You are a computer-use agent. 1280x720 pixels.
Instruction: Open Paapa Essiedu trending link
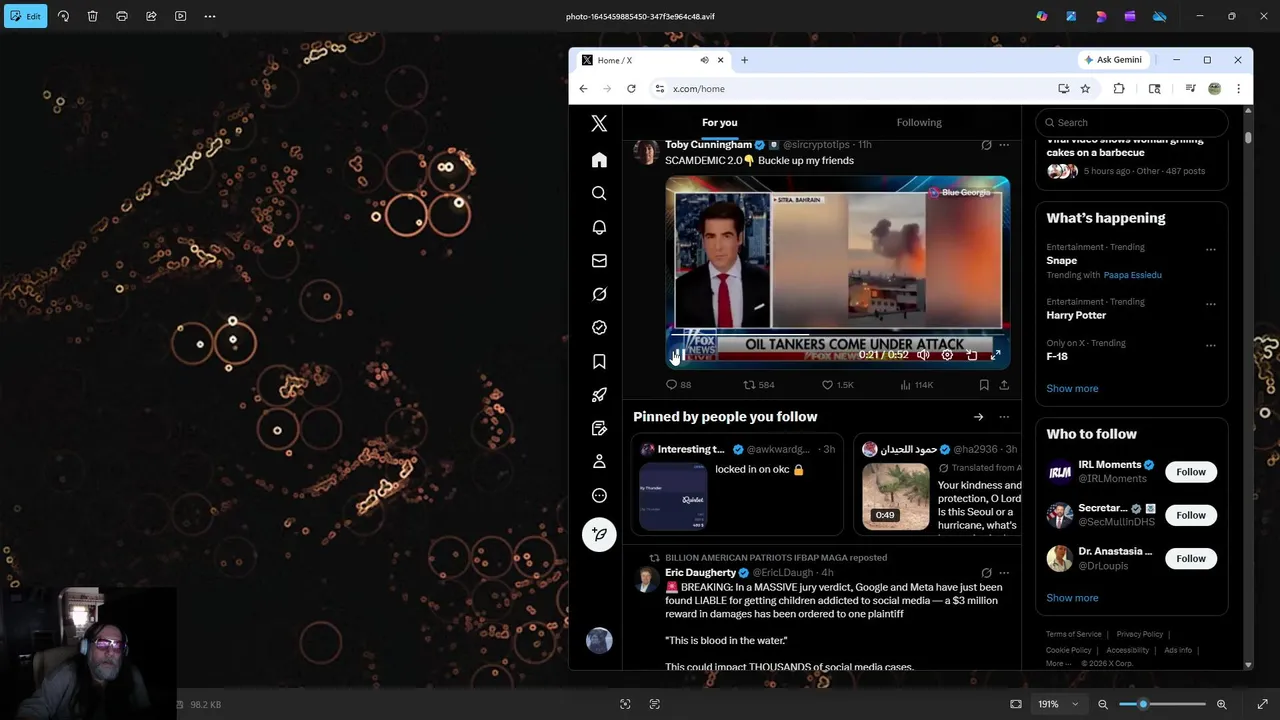point(1132,275)
